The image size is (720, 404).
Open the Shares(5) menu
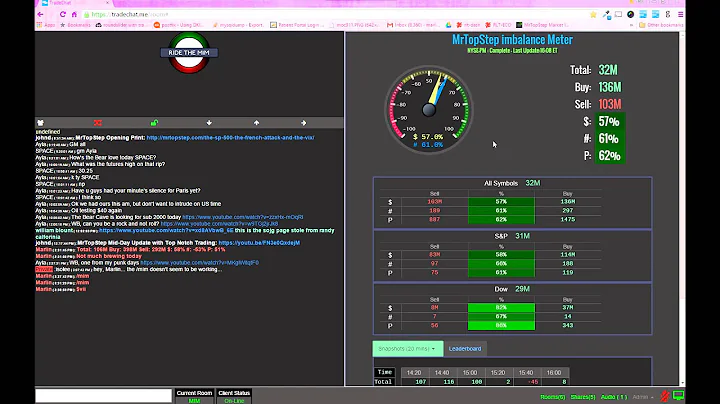coord(583,397)
